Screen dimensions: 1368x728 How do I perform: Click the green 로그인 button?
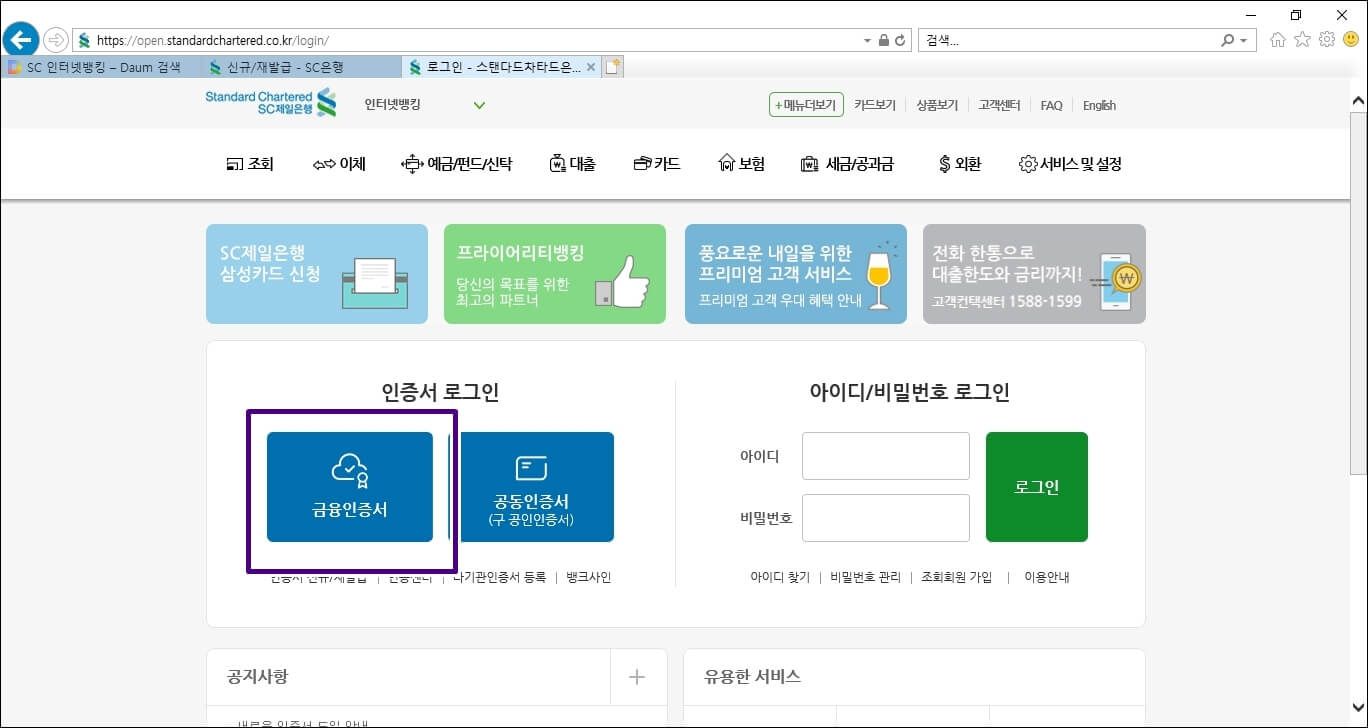1037,487
